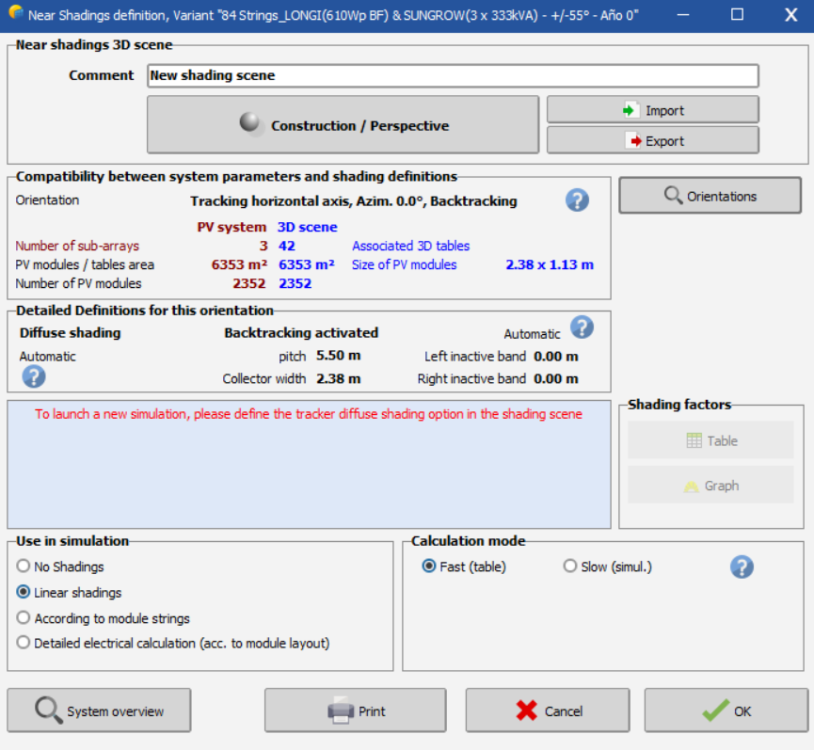This screenshot has width=814, height=750.
Task: Click the help icon under Diffuse shading
Action: tap(34, 376)
